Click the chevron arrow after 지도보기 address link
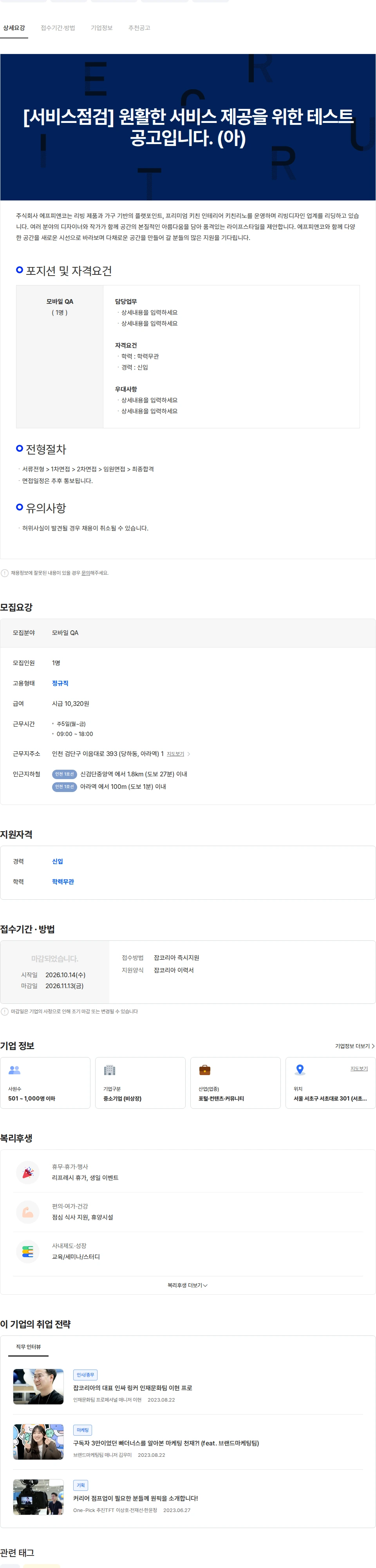 coord(189,754)
